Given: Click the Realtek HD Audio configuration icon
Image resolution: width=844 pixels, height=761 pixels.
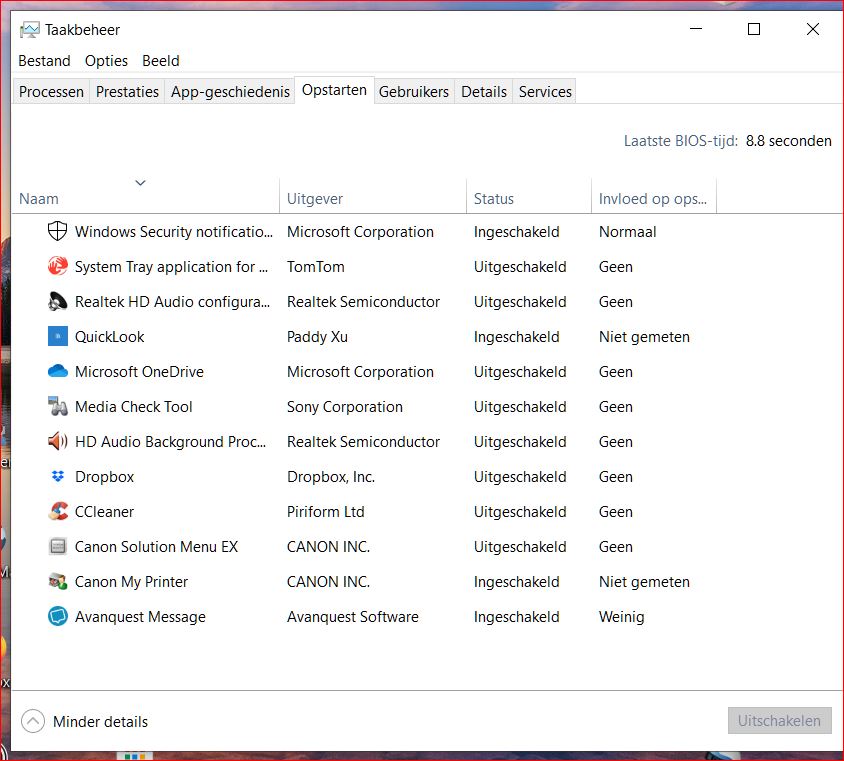Looking at the screenshot, I should [x=58, y=302].
